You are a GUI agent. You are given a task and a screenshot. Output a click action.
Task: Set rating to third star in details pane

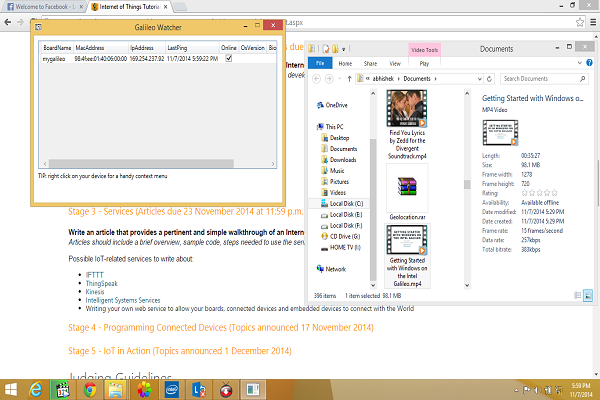[x=540, y=193]
